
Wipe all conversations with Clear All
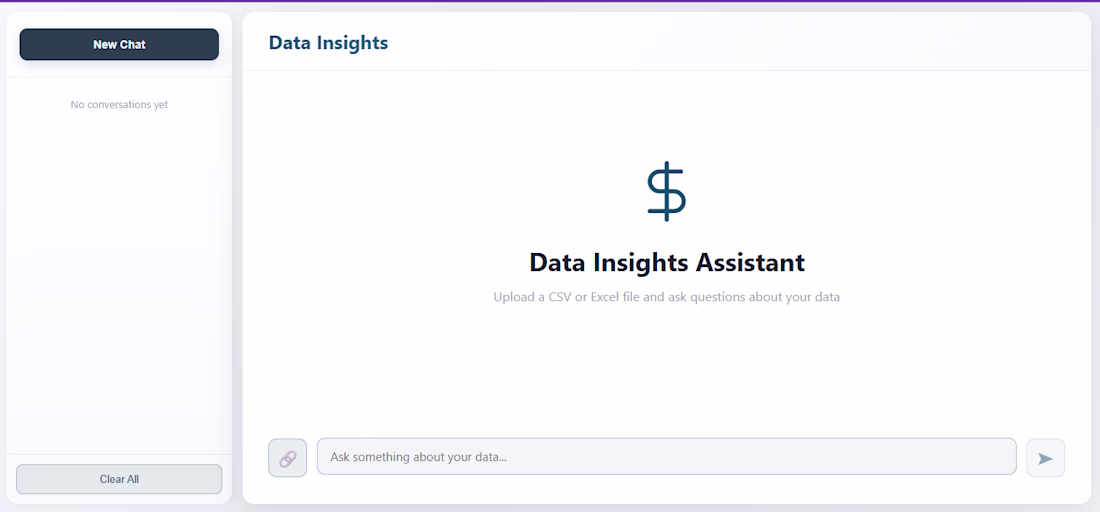(119, 479)
